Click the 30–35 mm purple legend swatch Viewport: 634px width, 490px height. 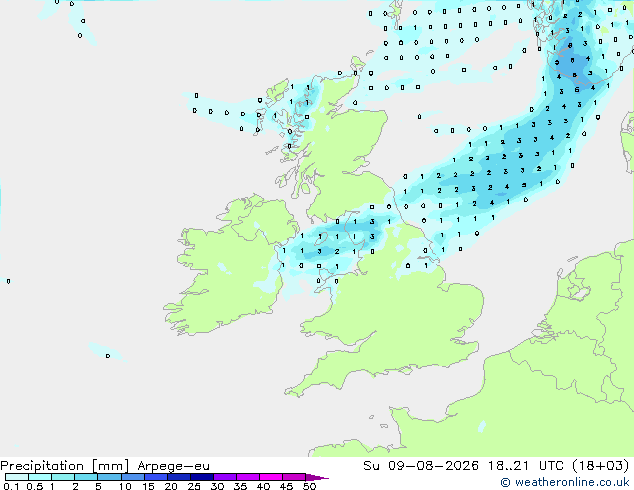[224, 477]
